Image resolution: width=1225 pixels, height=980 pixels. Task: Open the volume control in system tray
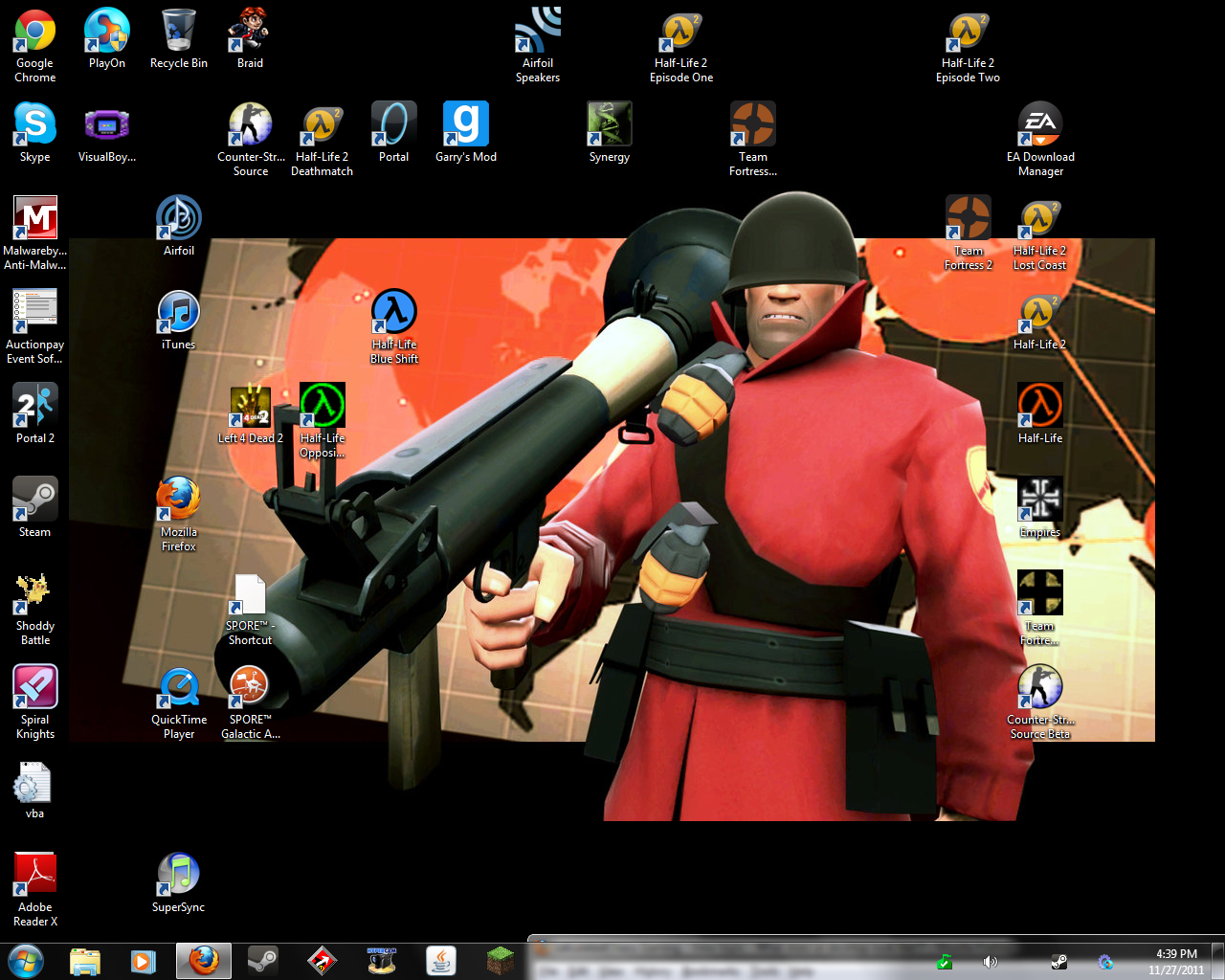pyautogui.click(x=991, y=961)
